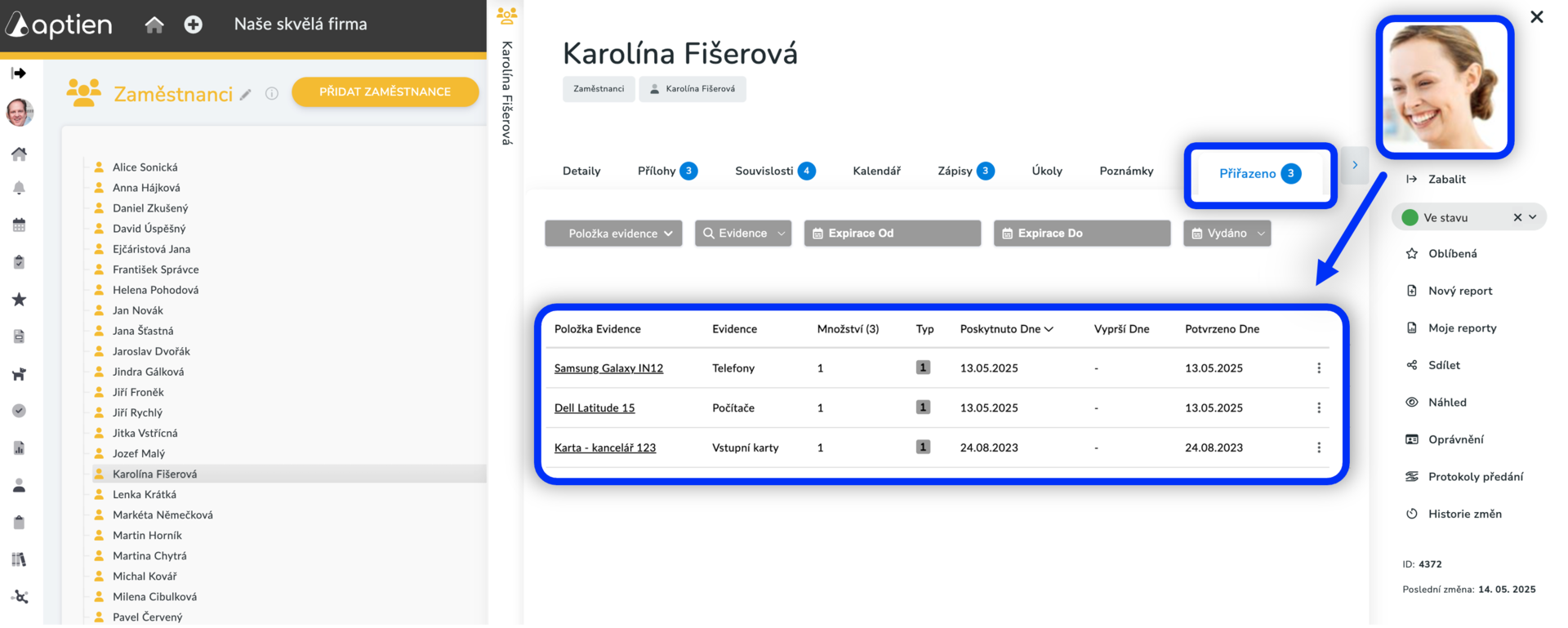This screenshot has width=1568, height=628.
Task: Open the person icon in left sidebar
Action: [x=20, y=485]
